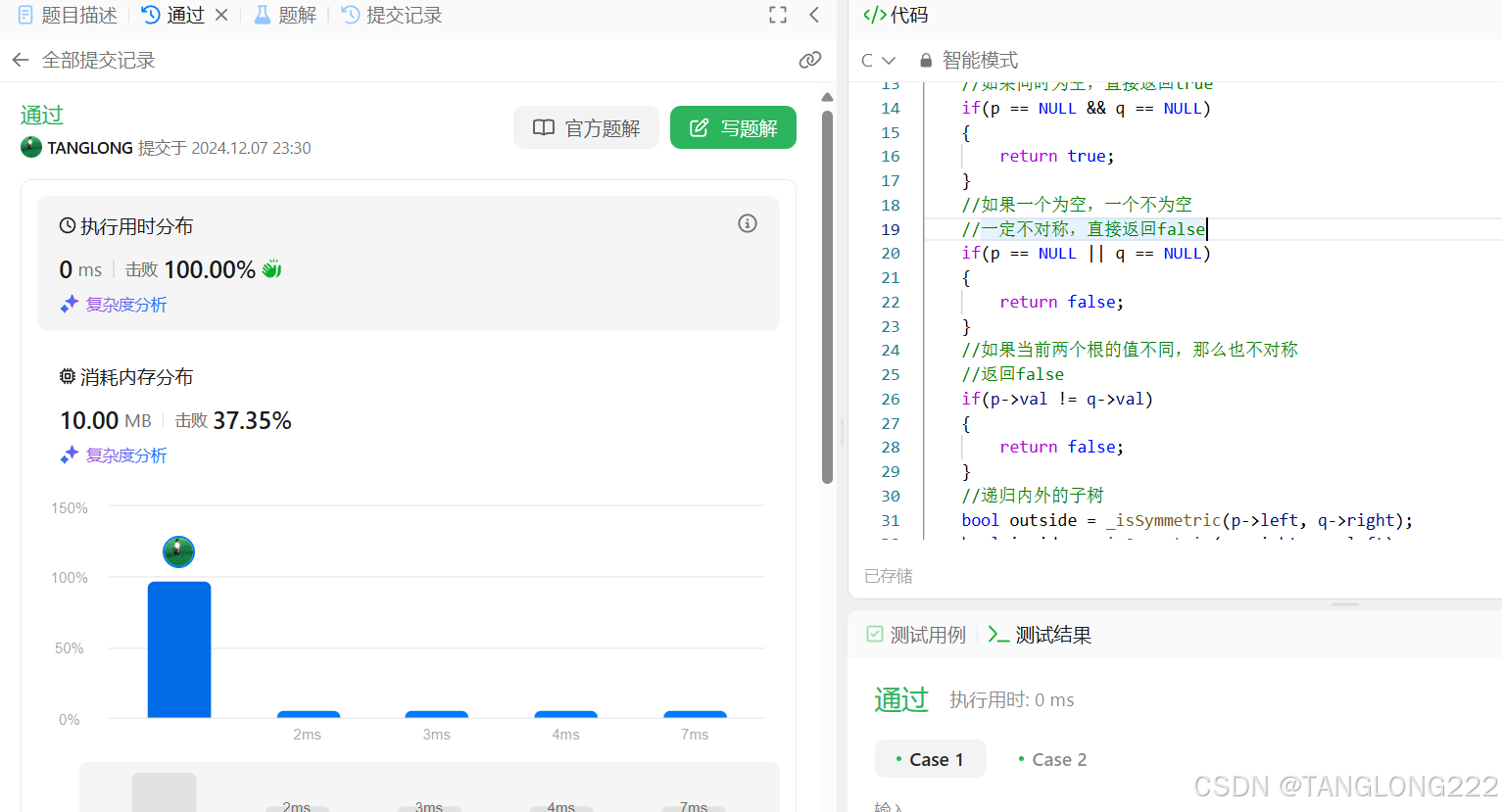Select the Case 2 test result

(1052, 759)
